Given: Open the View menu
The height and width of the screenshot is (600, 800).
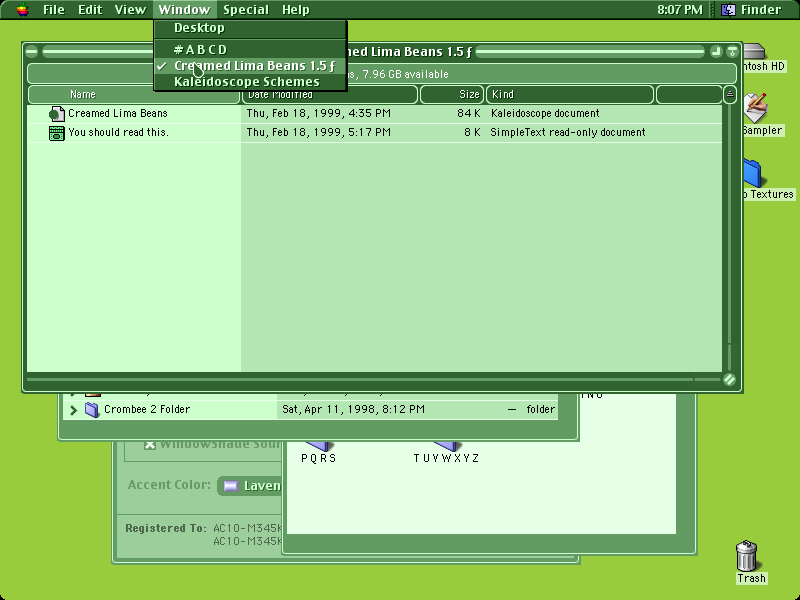Looking at the screenshot, I should 130,10.
